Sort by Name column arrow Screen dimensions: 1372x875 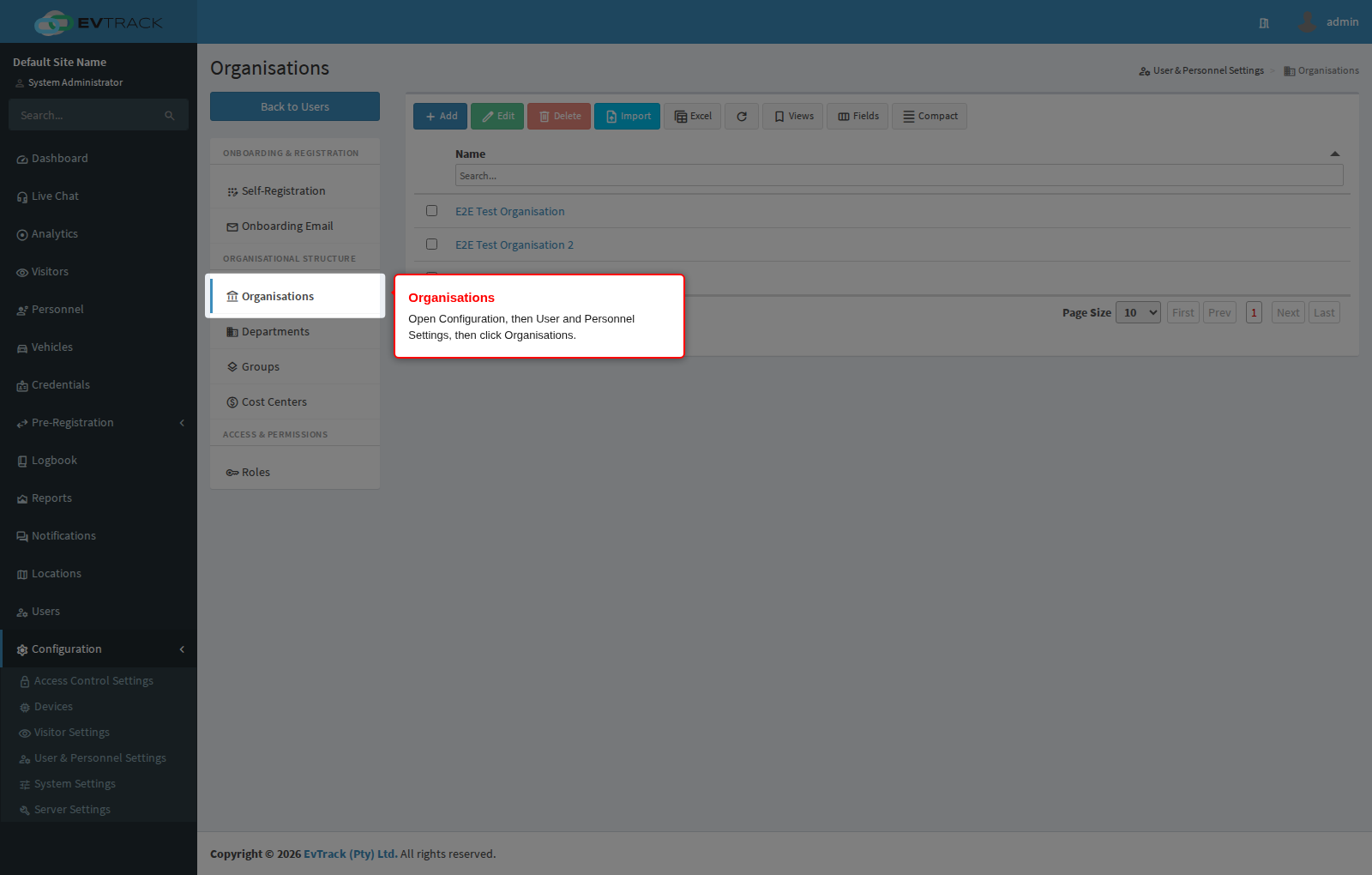click(1334, 154)
